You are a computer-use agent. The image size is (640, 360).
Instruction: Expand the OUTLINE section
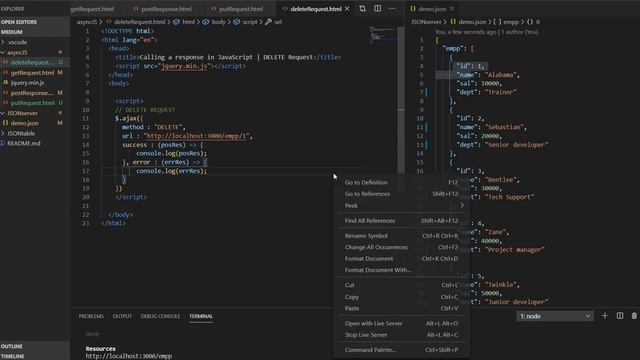pos(11,346)
